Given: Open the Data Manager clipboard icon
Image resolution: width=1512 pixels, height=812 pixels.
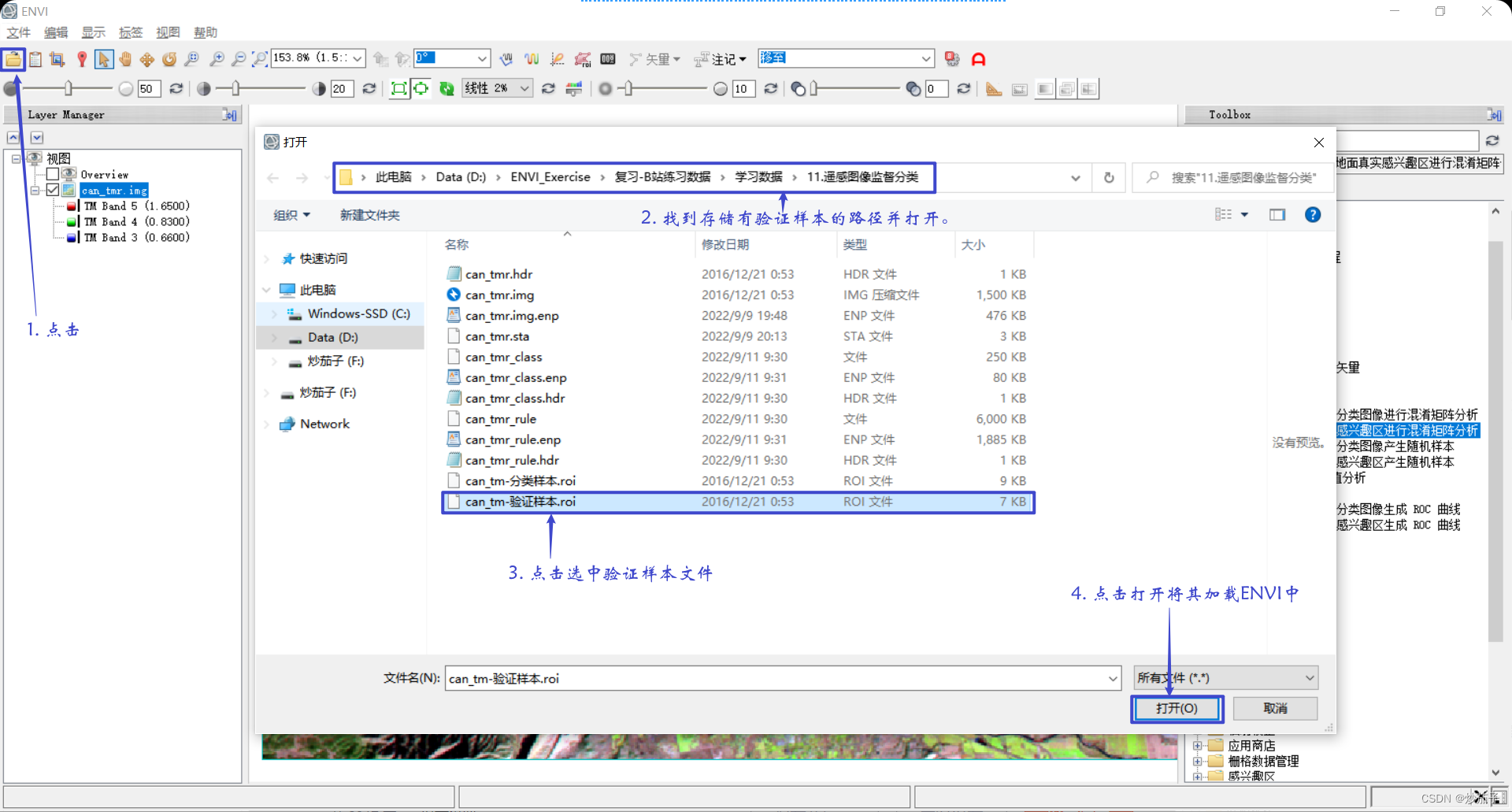Looking at the screenshot, I should [x=35, y=59].
